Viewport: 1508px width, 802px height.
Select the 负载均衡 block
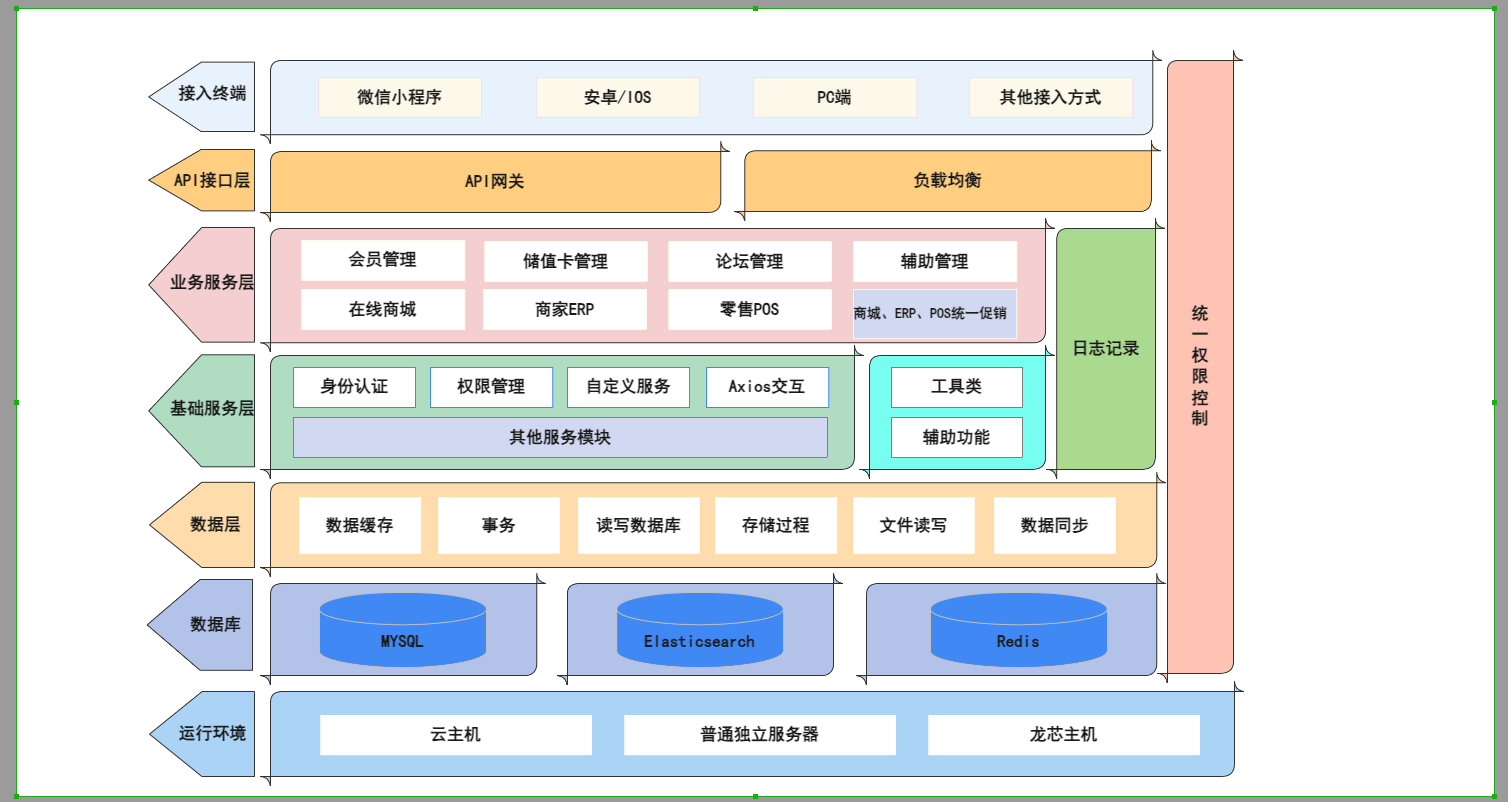point(948,182)
